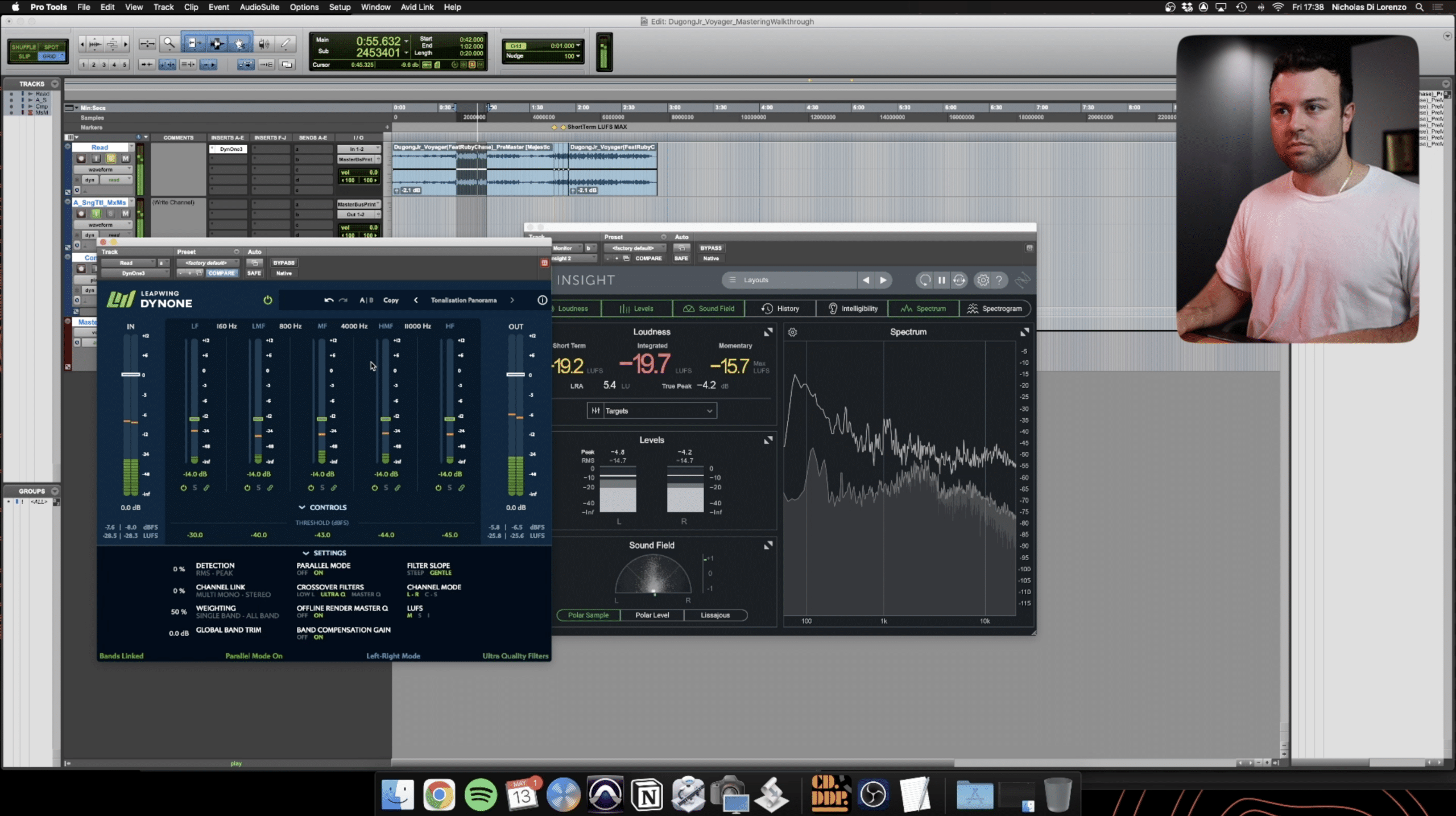Open the Setup menu

click(340, 7)
